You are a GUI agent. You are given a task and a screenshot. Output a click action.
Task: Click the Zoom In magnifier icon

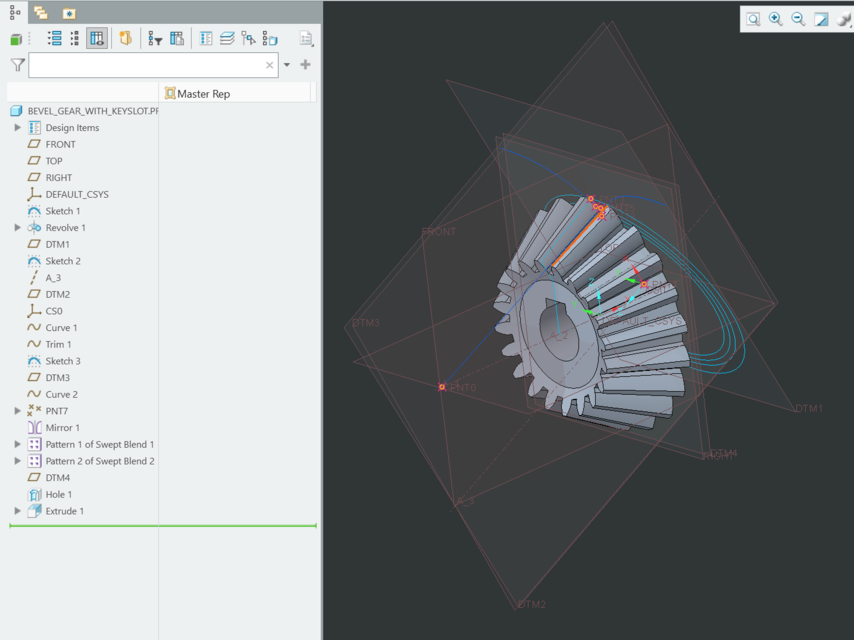(x=775, y=19)
